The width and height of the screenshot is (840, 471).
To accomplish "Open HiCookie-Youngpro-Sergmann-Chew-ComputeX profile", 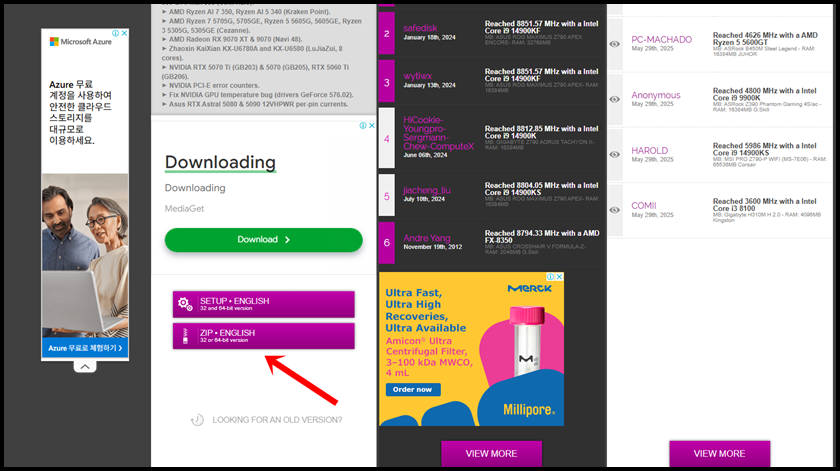I will (x=439, y=133).
